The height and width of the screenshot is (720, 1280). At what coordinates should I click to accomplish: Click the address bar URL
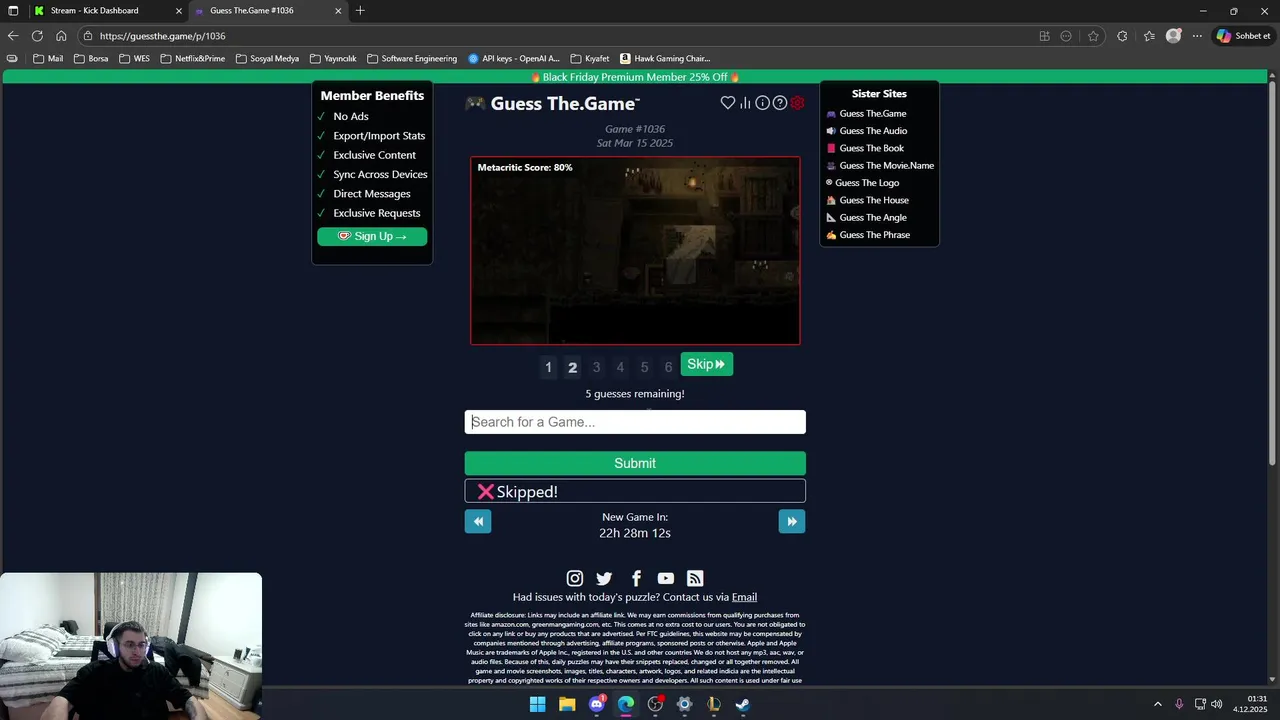coord(163,36)
